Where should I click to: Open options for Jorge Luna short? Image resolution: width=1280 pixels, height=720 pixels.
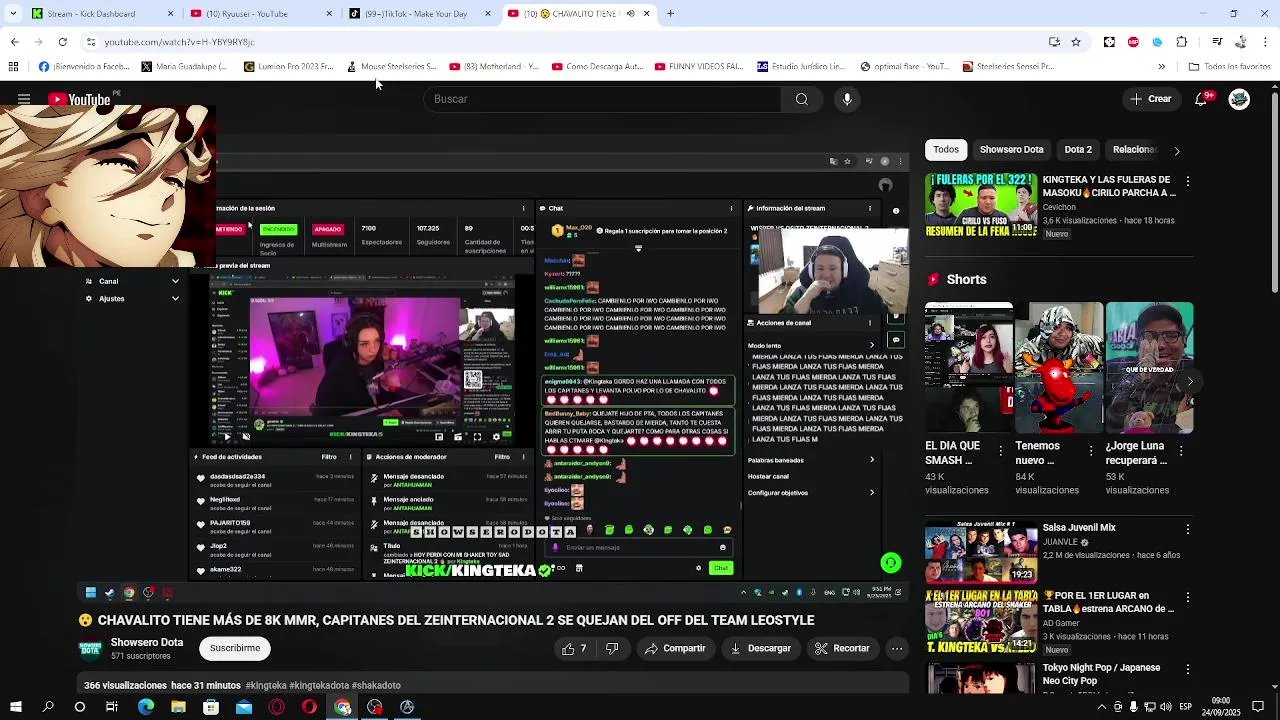(x=1181, y=451)
